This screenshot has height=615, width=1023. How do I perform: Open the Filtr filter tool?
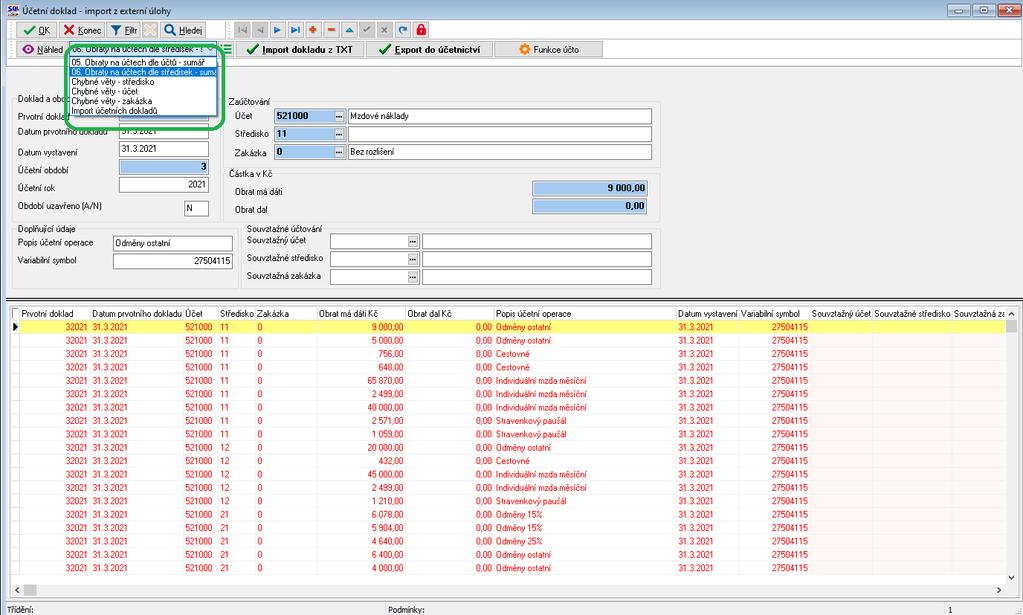[x=123, y=30]
